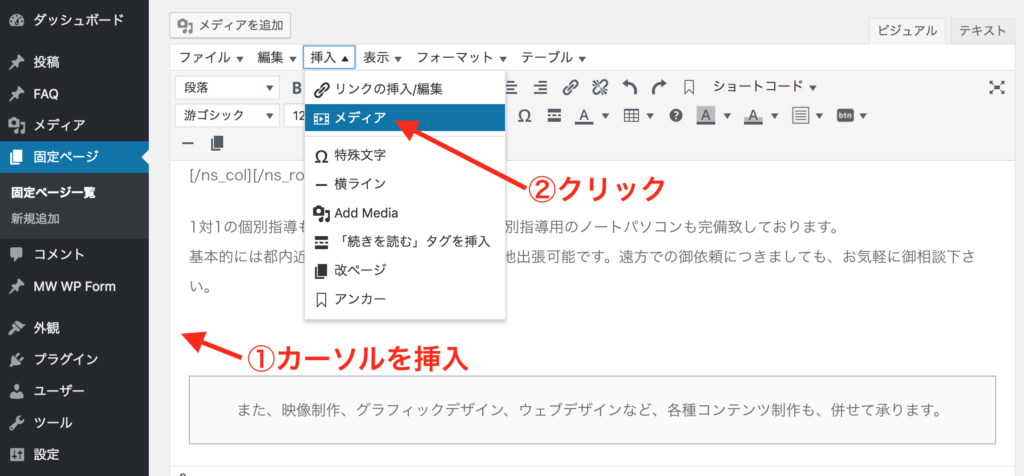Viewport: 1024px width, 476px height.
Task: Open the ショートコード dropdown
Action: pyautogui.click(x=764, y=87)
